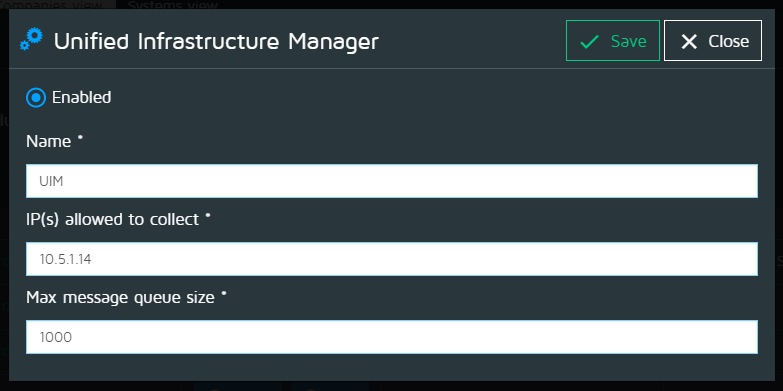Screen dimensions: 783x391
Task: Click the asterisk after IP(s) allowed to collect
Action: click(208, 216)
